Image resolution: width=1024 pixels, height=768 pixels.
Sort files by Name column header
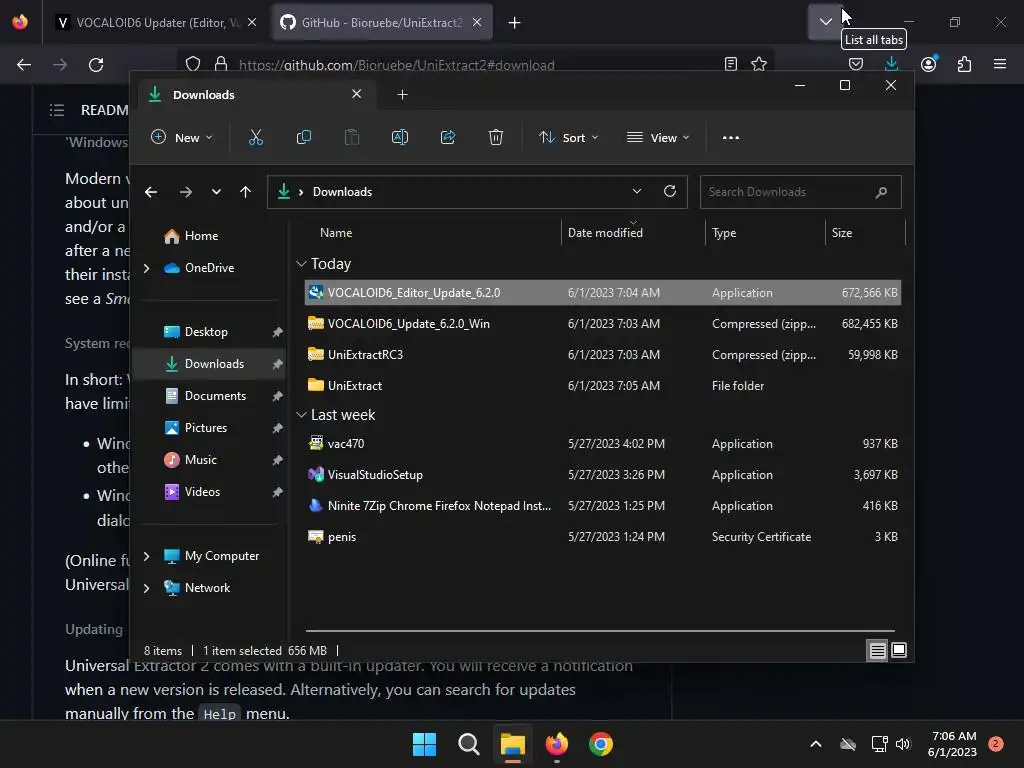(336, 233)
